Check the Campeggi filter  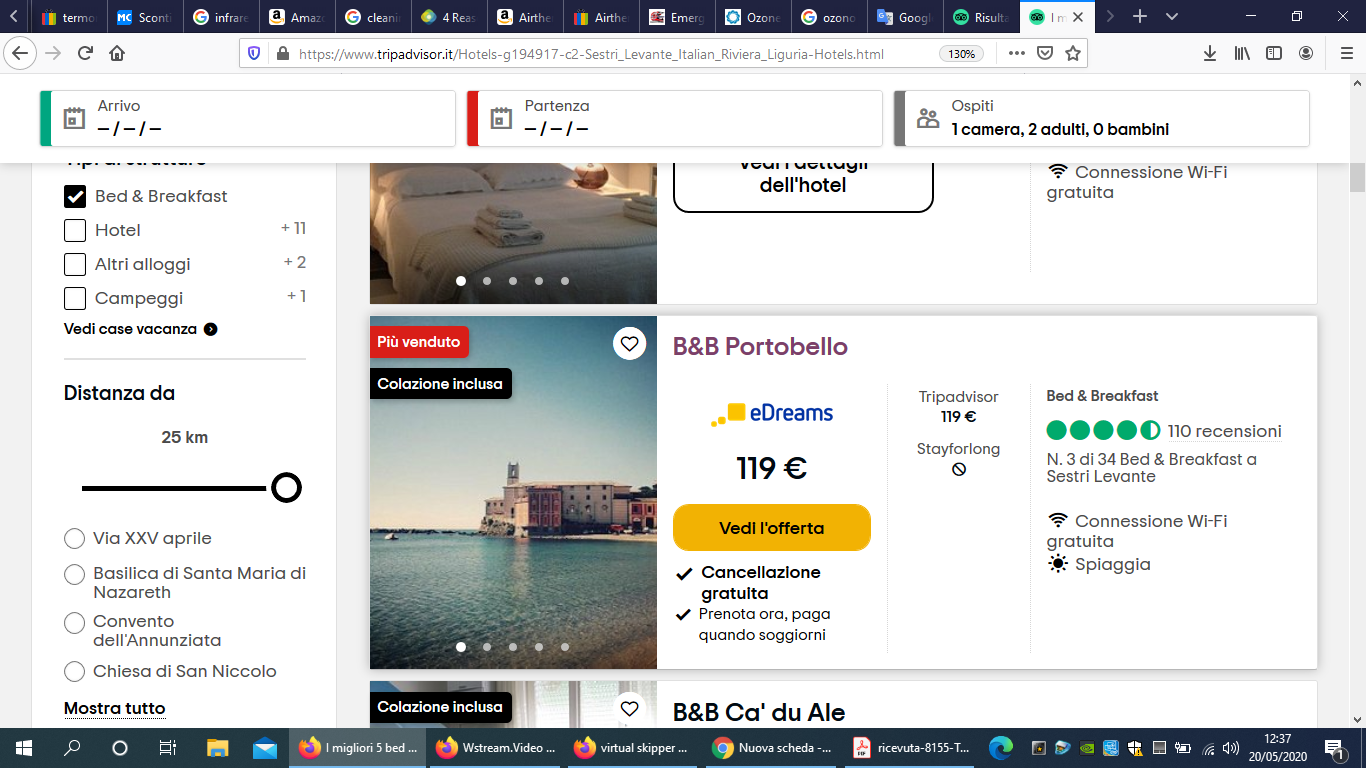pos(75,298)
